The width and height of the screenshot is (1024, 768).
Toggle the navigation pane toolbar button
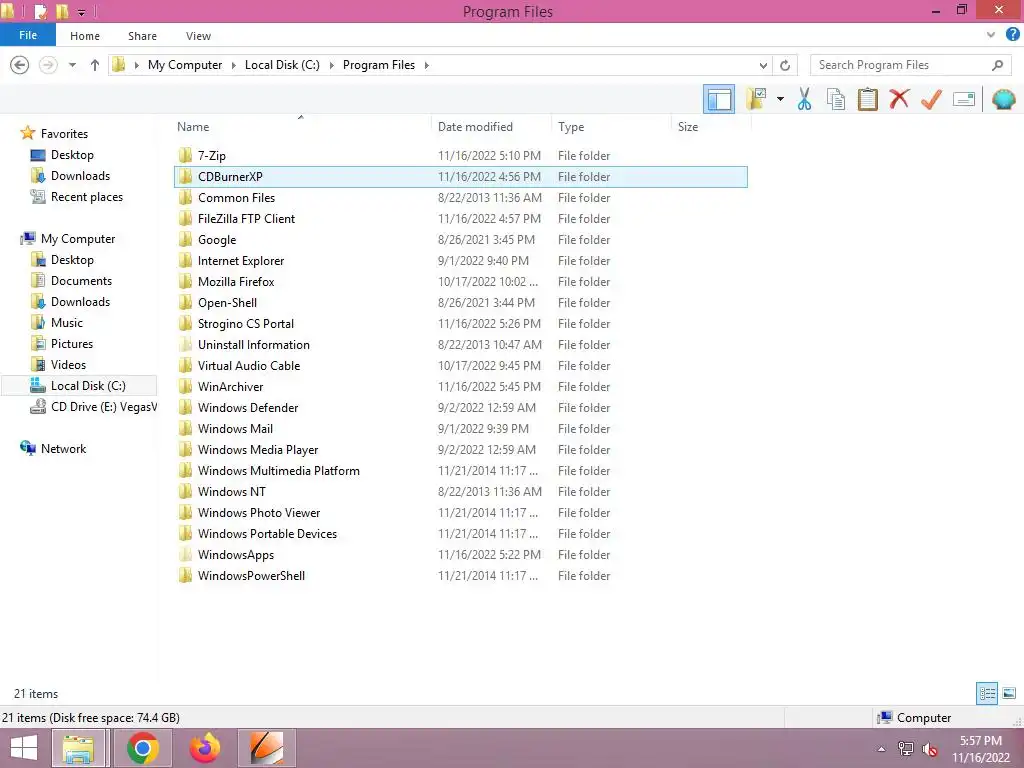pos(719,99)
